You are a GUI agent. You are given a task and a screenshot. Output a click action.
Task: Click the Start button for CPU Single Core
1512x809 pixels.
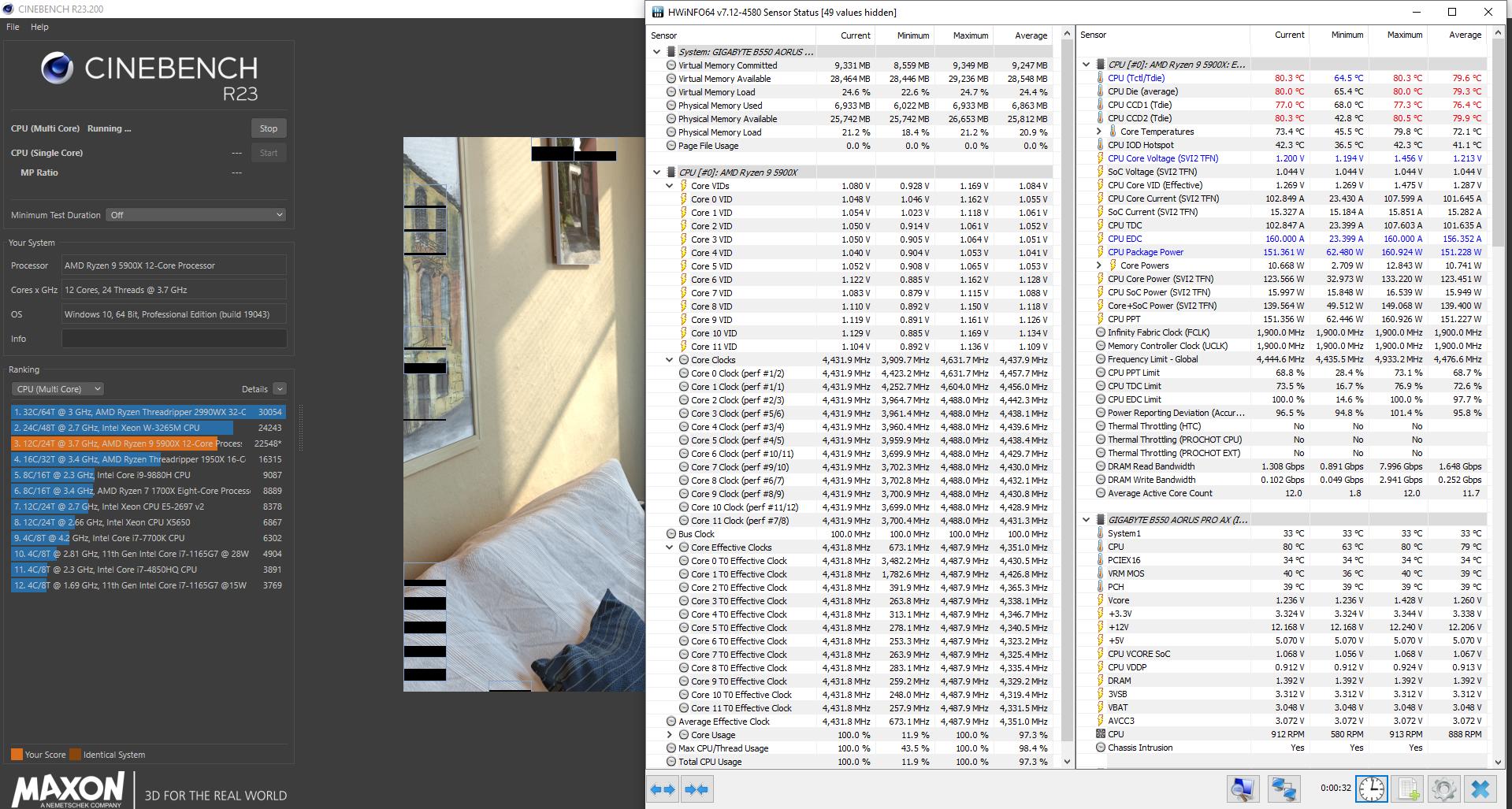[269, 153]
